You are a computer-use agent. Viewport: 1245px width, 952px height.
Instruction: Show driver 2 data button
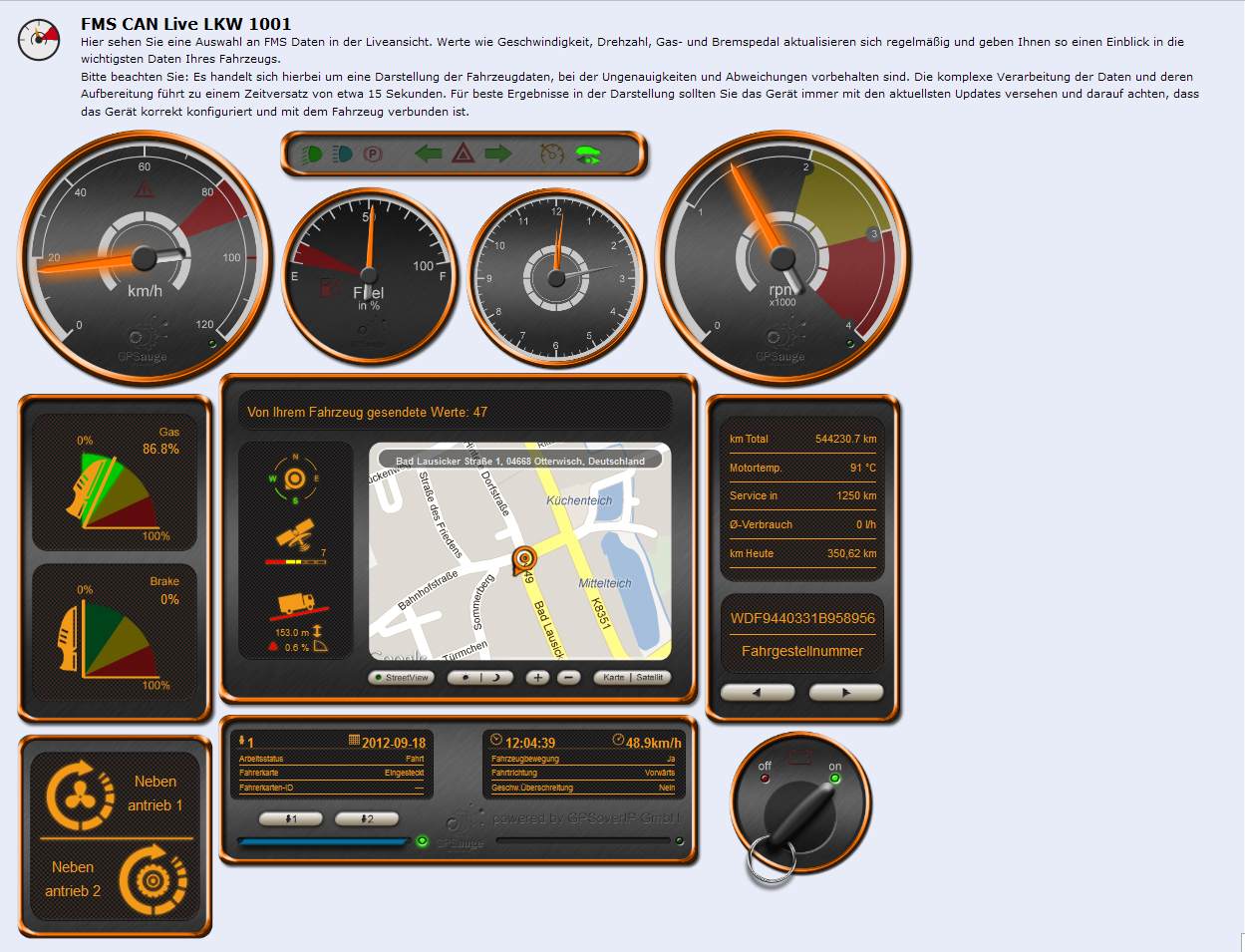pyautogui.click(x=367, y=819)
